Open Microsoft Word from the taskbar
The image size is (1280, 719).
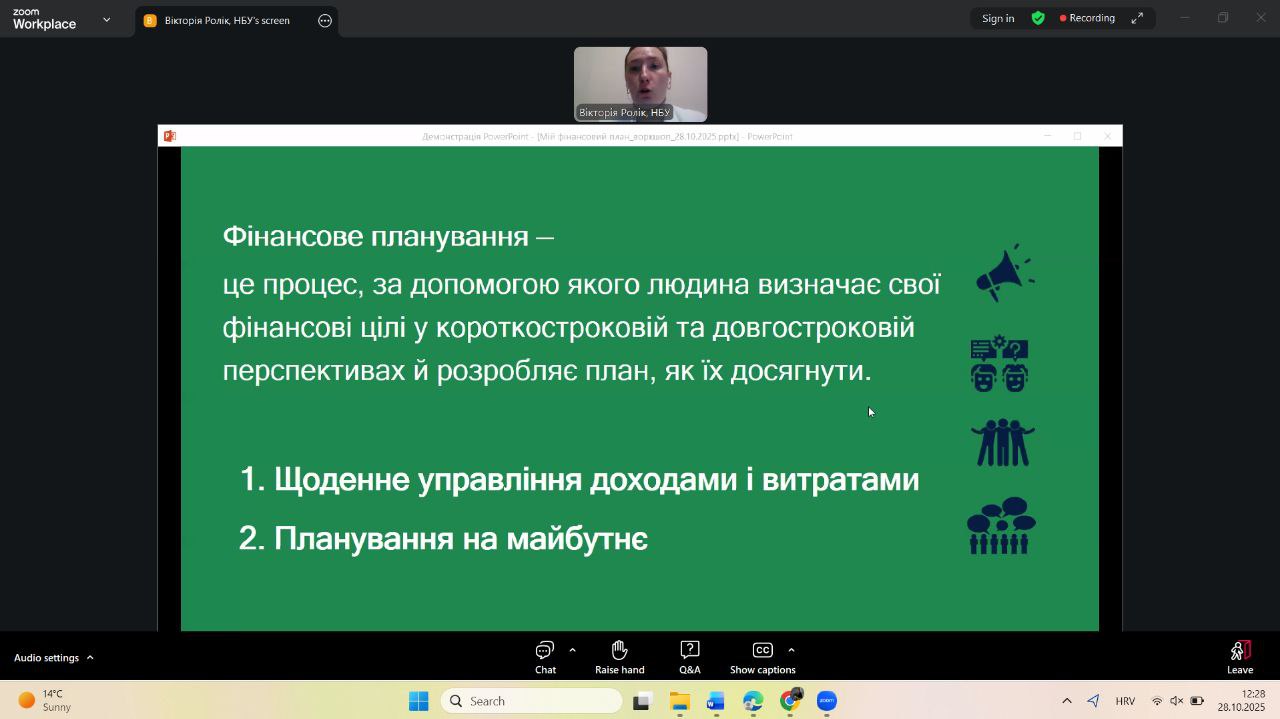pos(716,701)
